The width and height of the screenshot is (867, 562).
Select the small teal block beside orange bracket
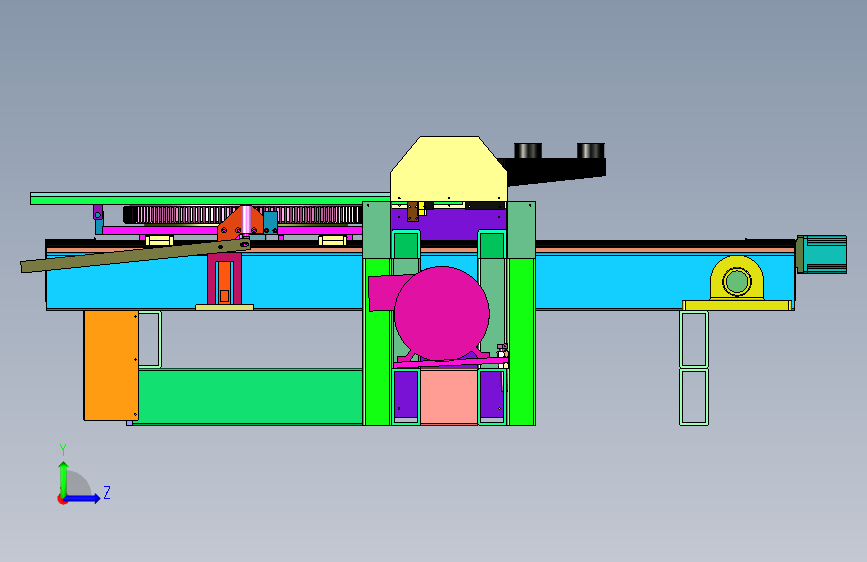pos(270,222)
